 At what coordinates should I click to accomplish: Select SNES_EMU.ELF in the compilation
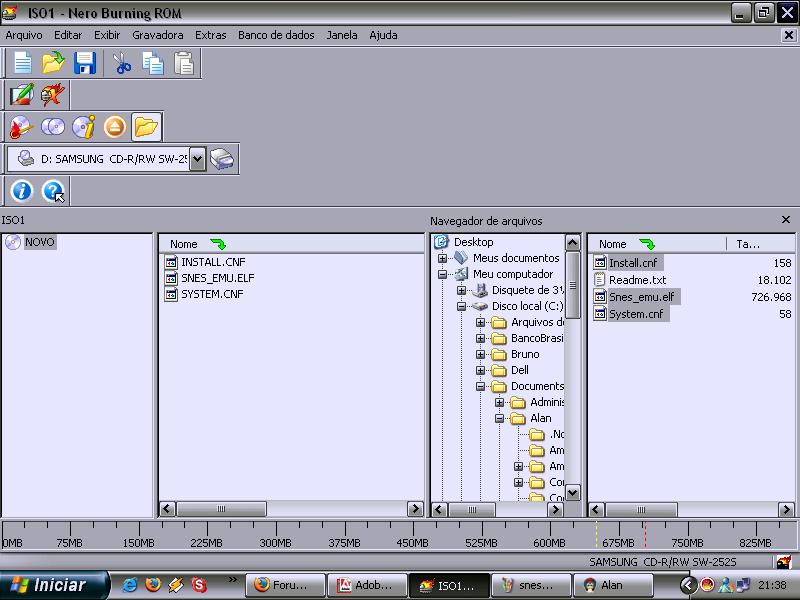217,278
